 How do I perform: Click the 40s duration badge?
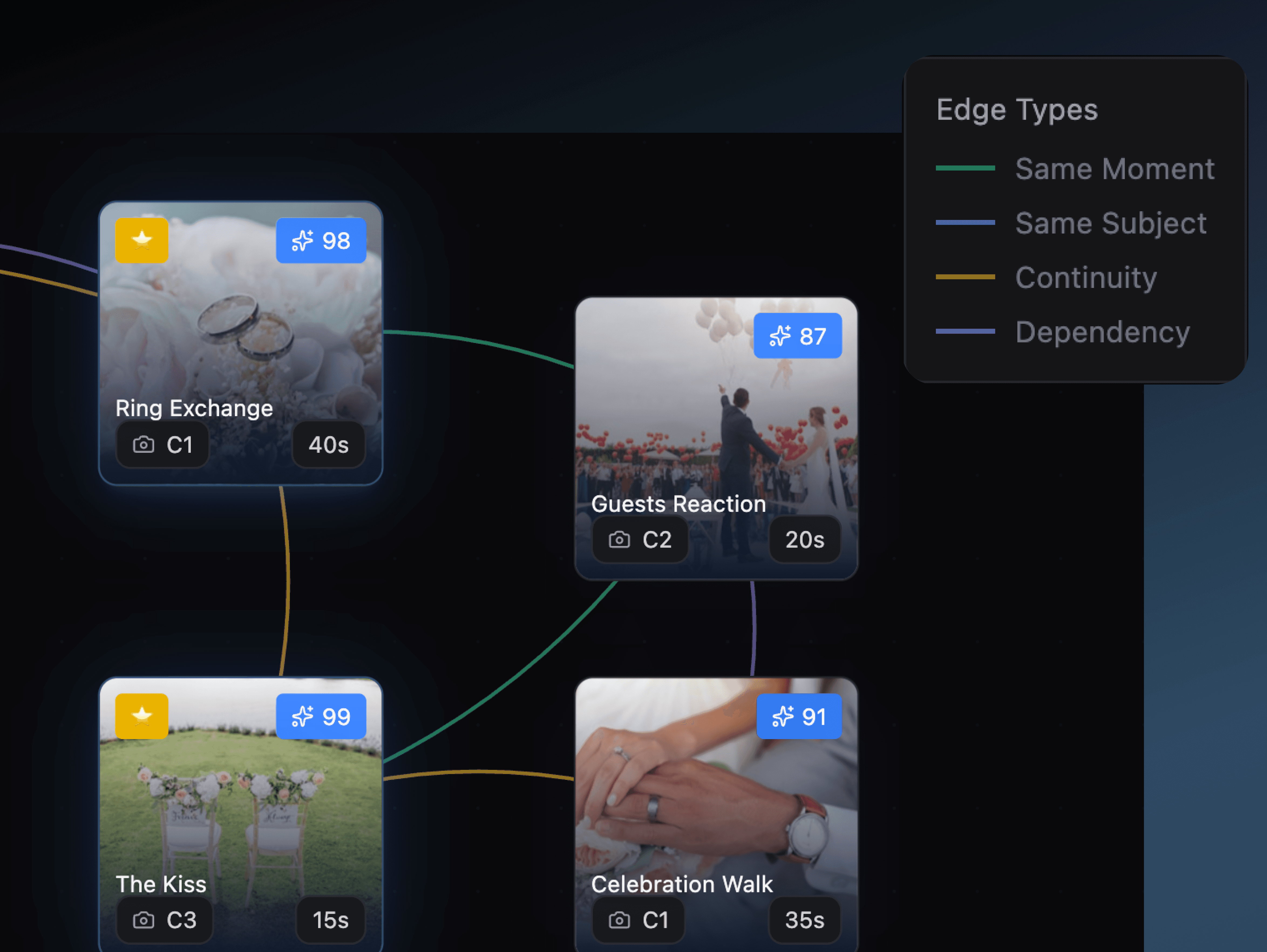point(328,444)
